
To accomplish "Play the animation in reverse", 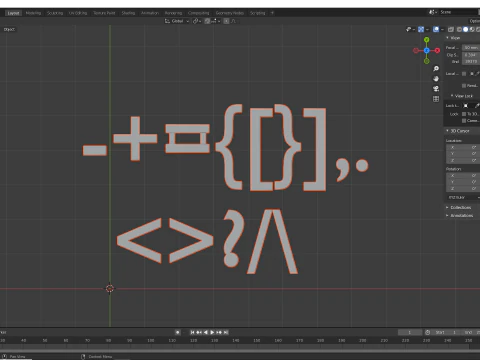I will [x=205, y=332].
